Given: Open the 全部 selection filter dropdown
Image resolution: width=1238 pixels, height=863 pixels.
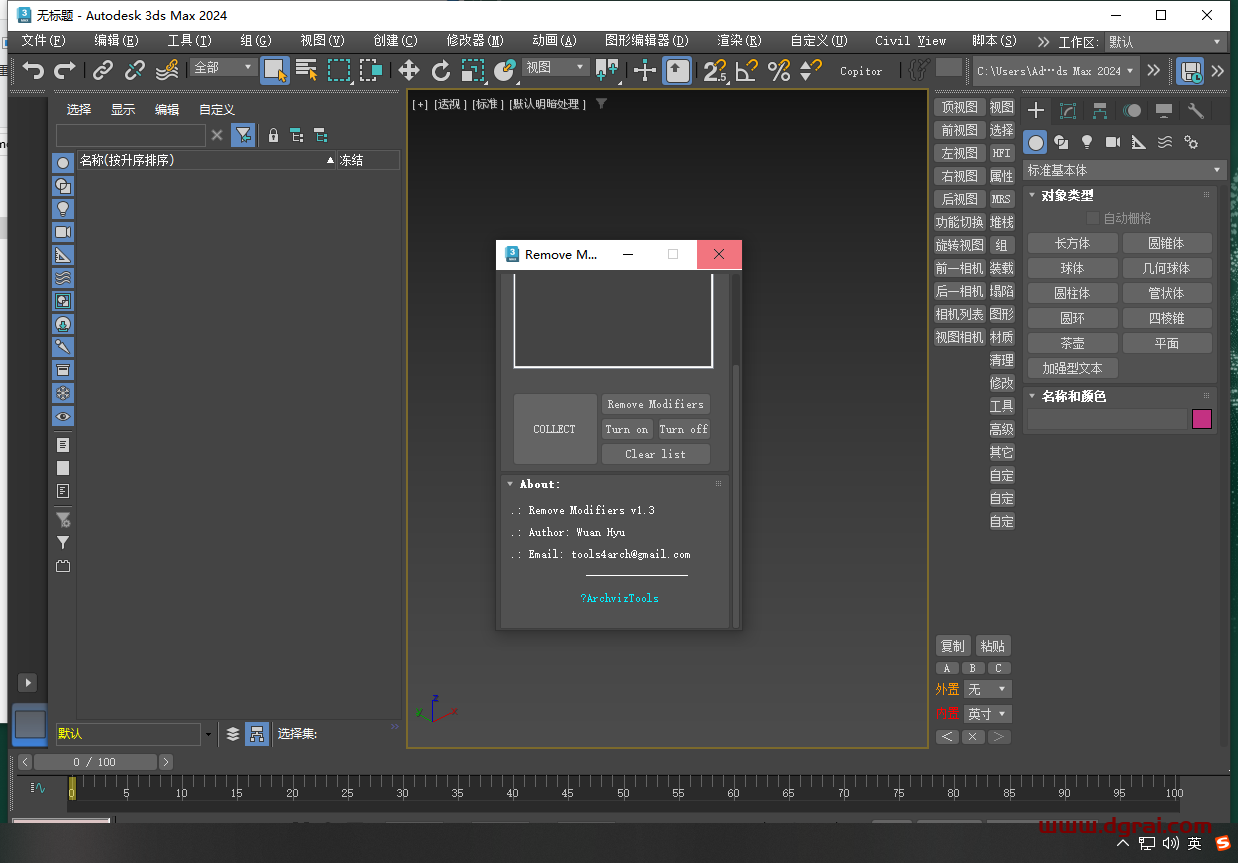Looking at the screenshot, I should coord(224,67).
